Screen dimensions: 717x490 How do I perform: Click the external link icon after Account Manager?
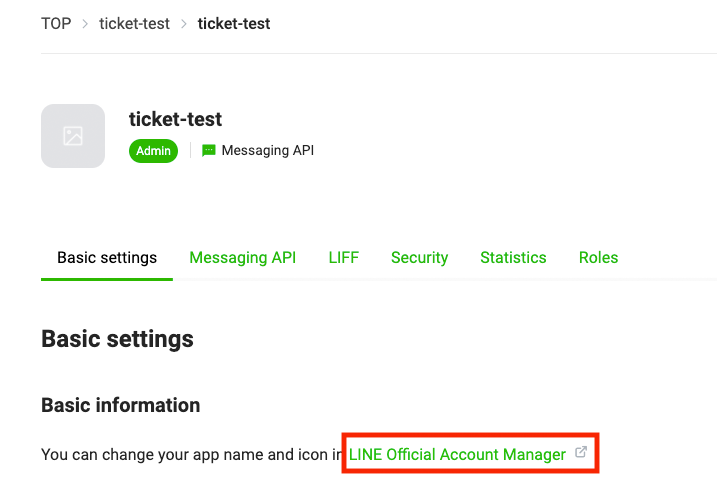pos(581,452)
